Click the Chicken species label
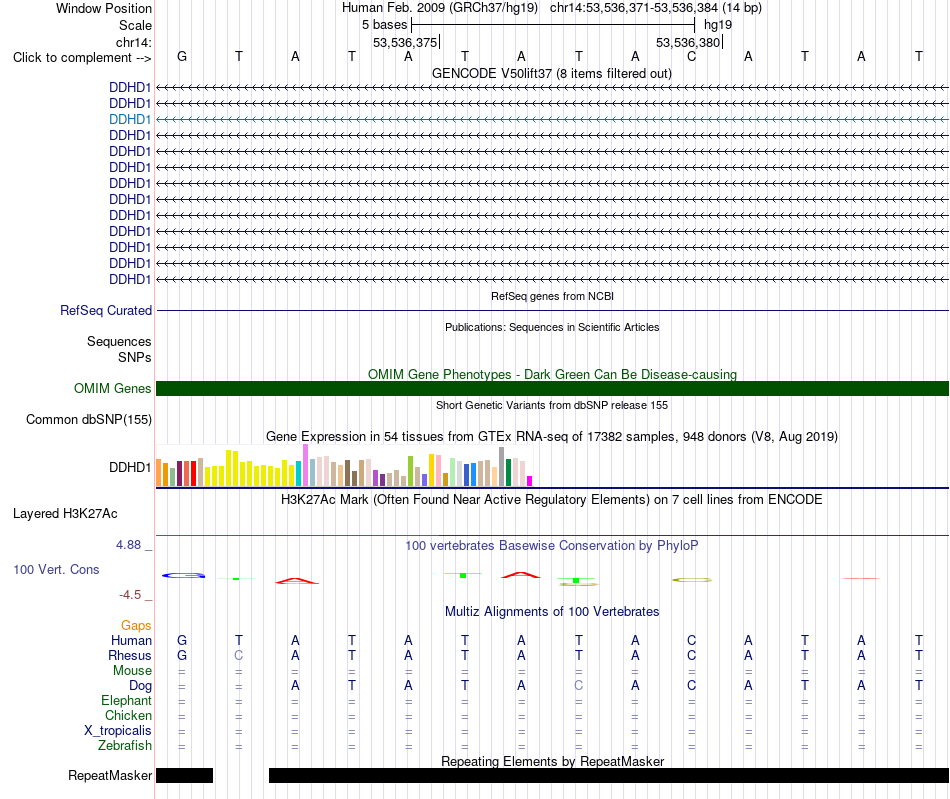The width and height of the screenshot is (950, 799). [128, 715]
